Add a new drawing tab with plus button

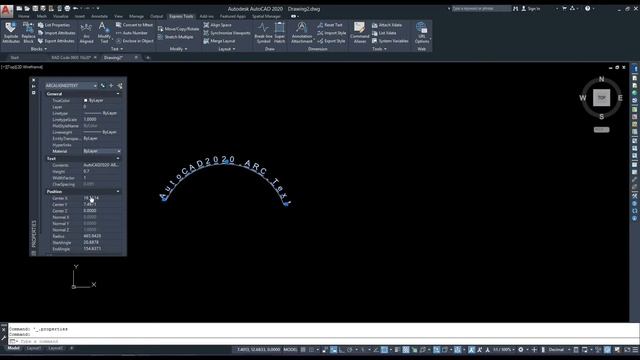148,58
